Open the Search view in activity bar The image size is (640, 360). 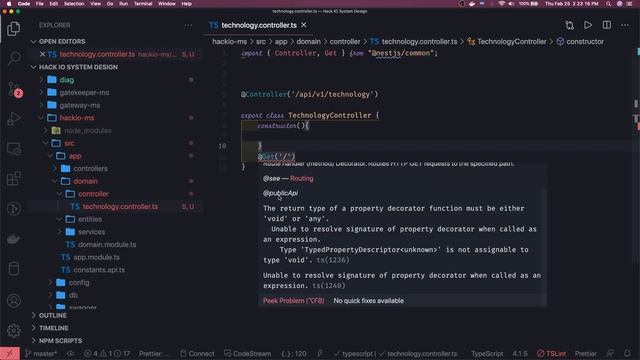(13, 58)
